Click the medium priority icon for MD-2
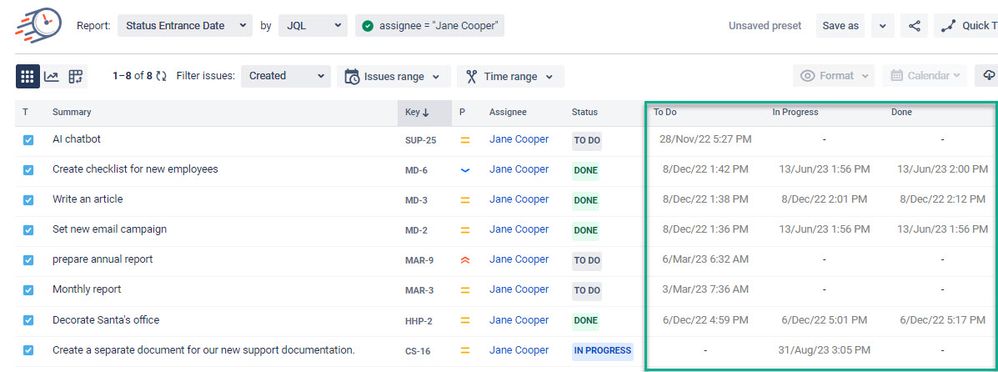 (x=465, y=230)
